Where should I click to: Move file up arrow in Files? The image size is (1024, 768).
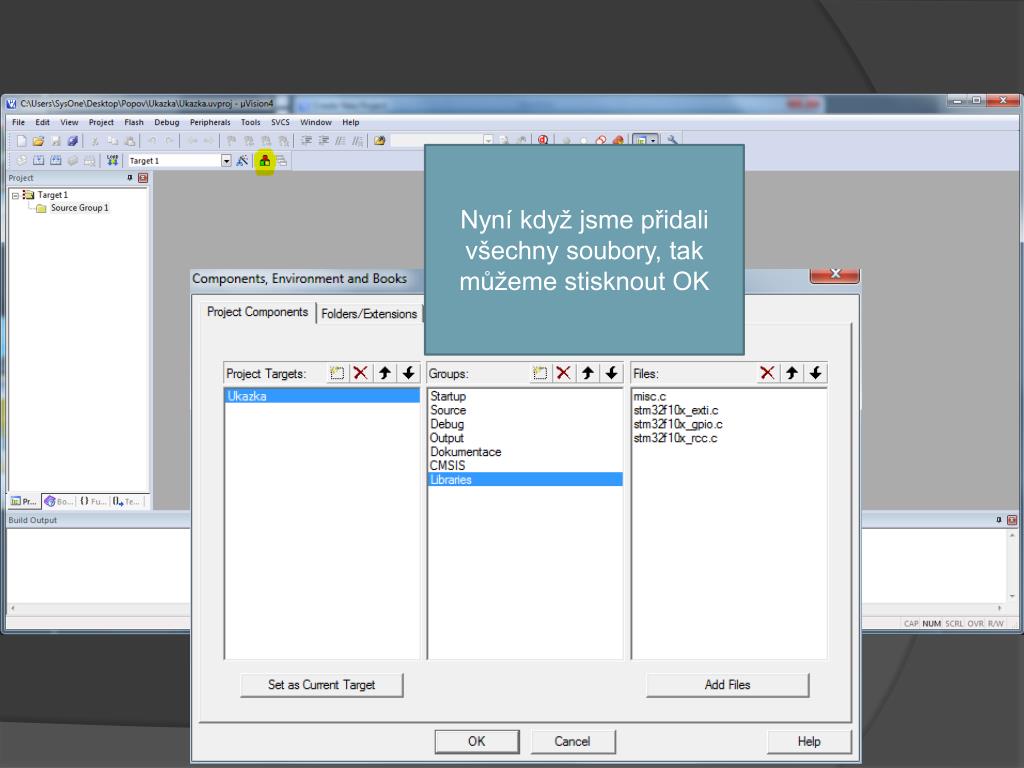[792, 373]
